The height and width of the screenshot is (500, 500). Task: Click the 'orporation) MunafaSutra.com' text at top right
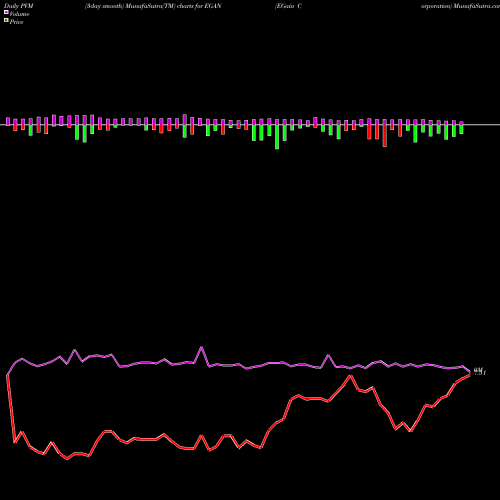tap(460, 6)
